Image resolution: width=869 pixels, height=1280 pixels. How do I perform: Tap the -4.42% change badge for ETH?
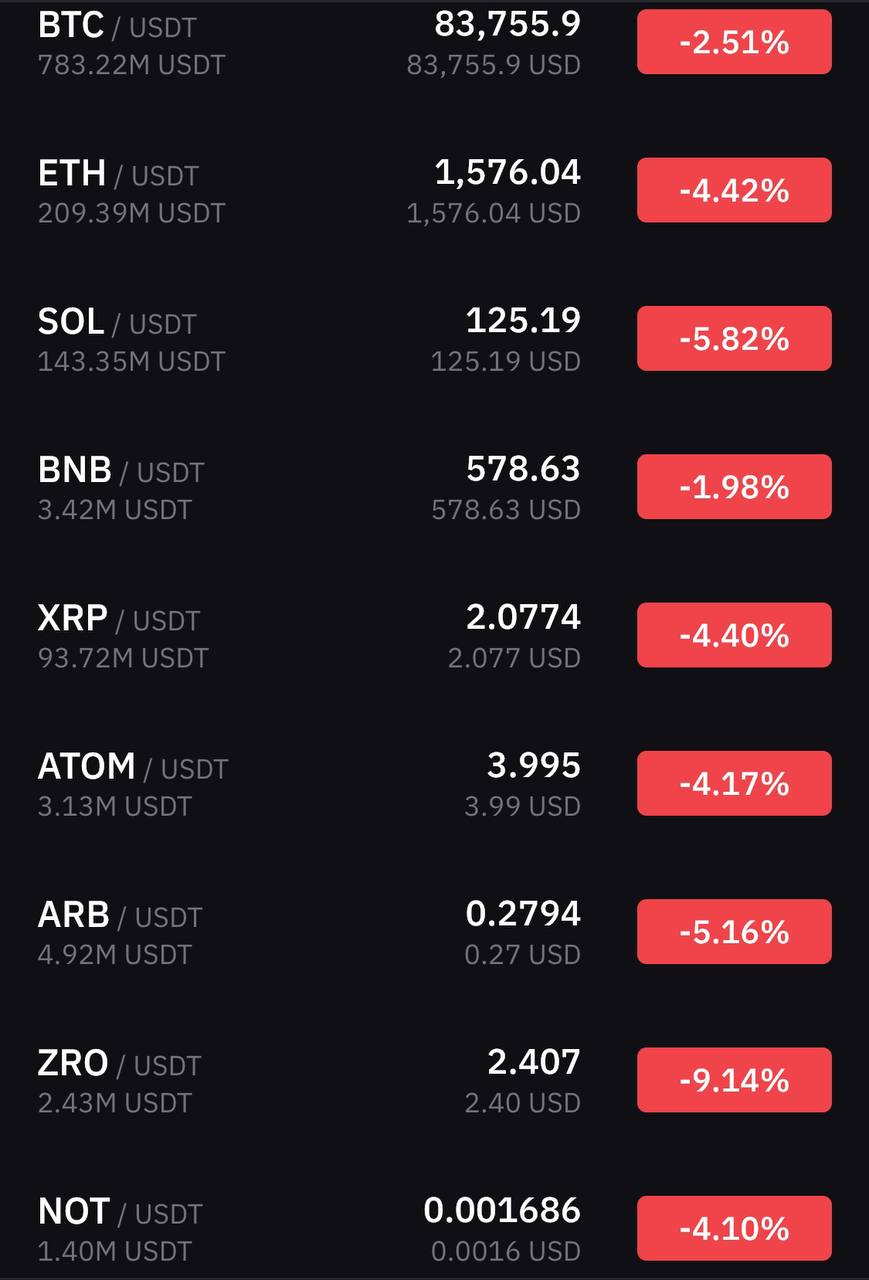[734, 190]
